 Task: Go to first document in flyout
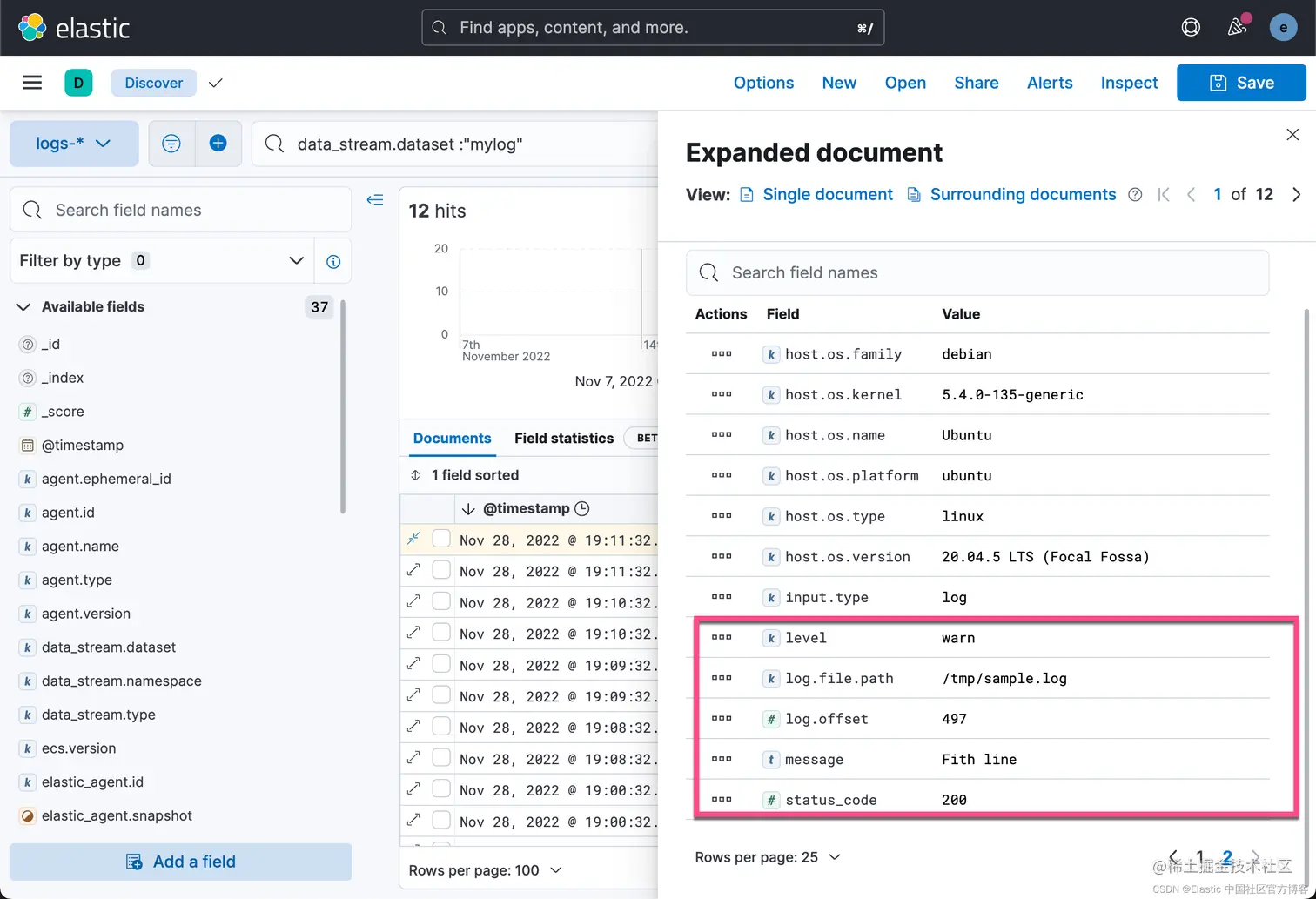tap(1164, 195)
